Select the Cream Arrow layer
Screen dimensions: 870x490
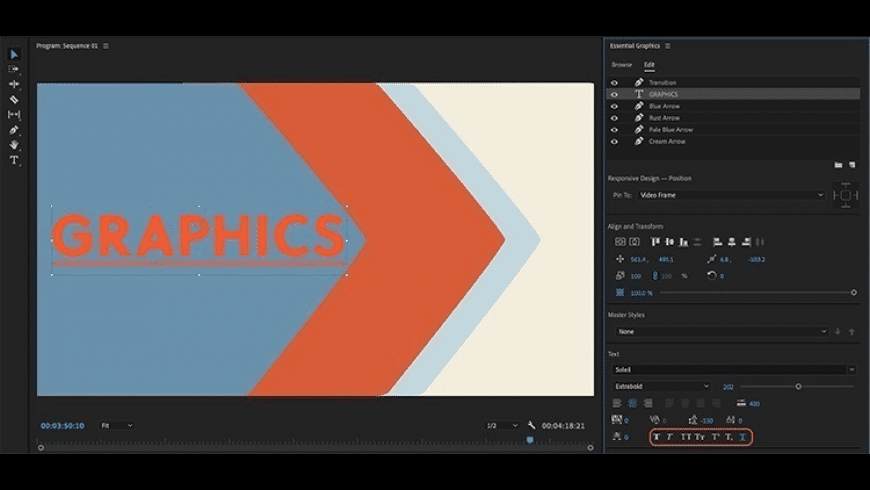669,141
